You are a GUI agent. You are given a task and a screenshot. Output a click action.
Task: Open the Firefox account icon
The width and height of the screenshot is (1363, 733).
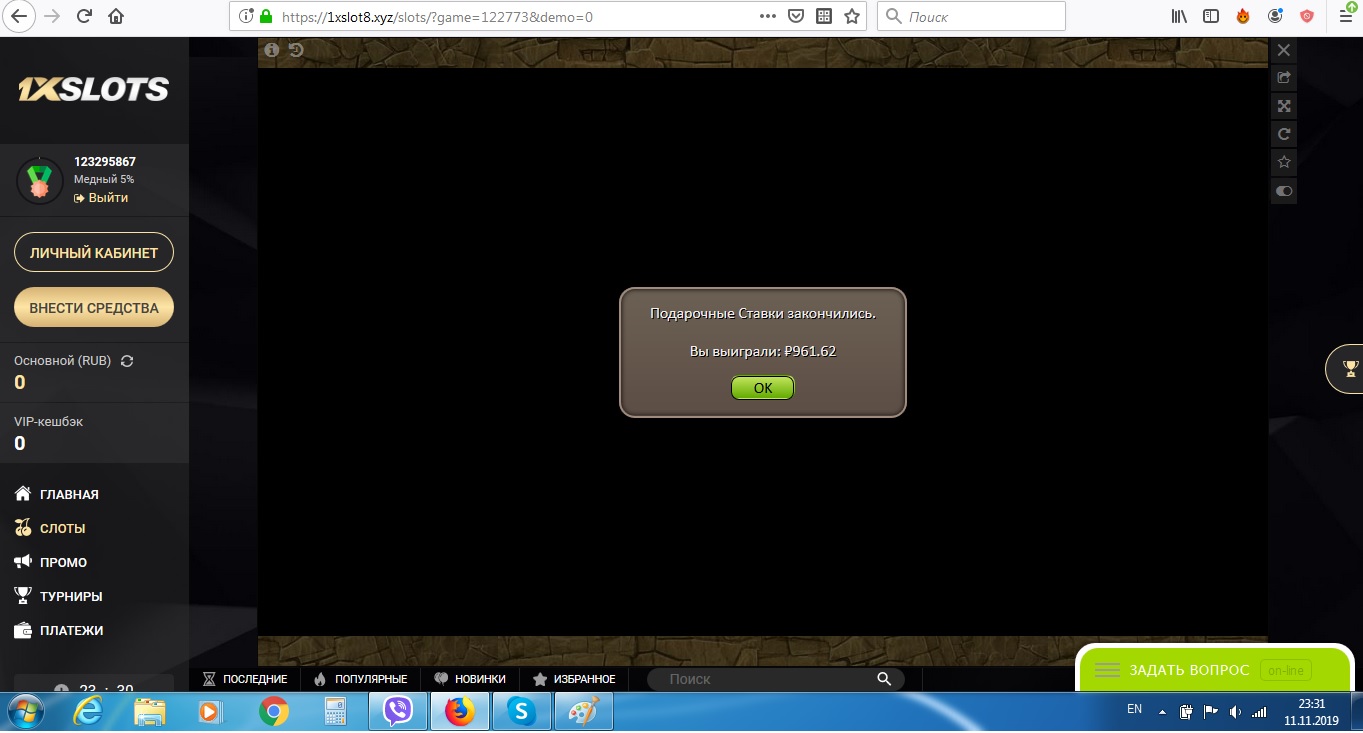pyautogui.click(x=1275, y=16)
